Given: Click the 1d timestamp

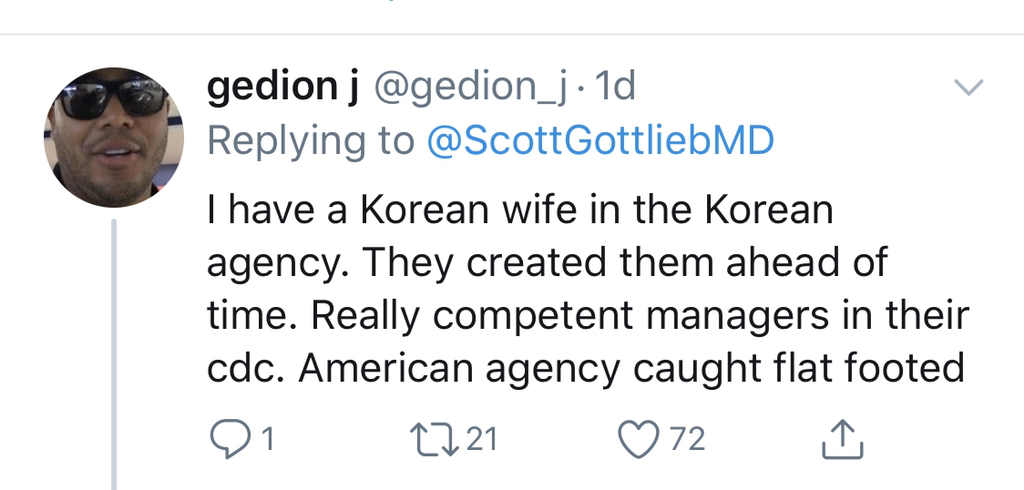Looking at the screenshot, I should click(614, 90).
